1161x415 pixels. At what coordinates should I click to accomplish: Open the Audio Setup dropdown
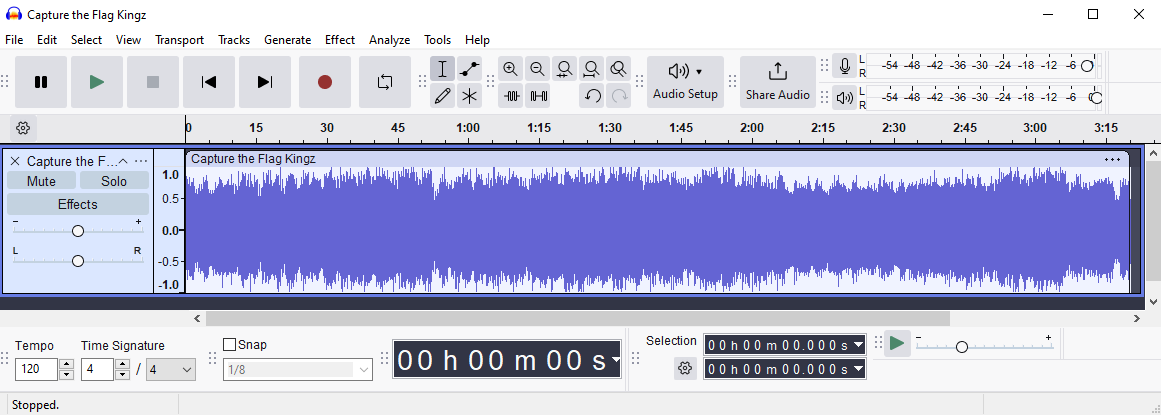pyautogui.click(x=685, y=81)
